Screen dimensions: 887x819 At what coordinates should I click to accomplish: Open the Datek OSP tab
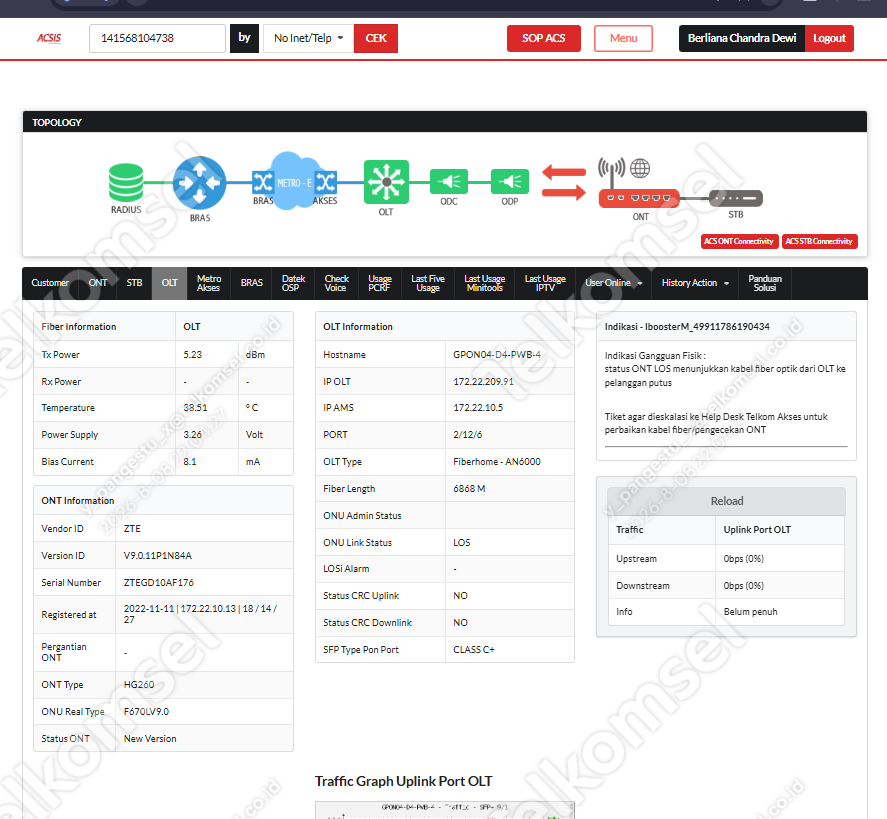293,283
